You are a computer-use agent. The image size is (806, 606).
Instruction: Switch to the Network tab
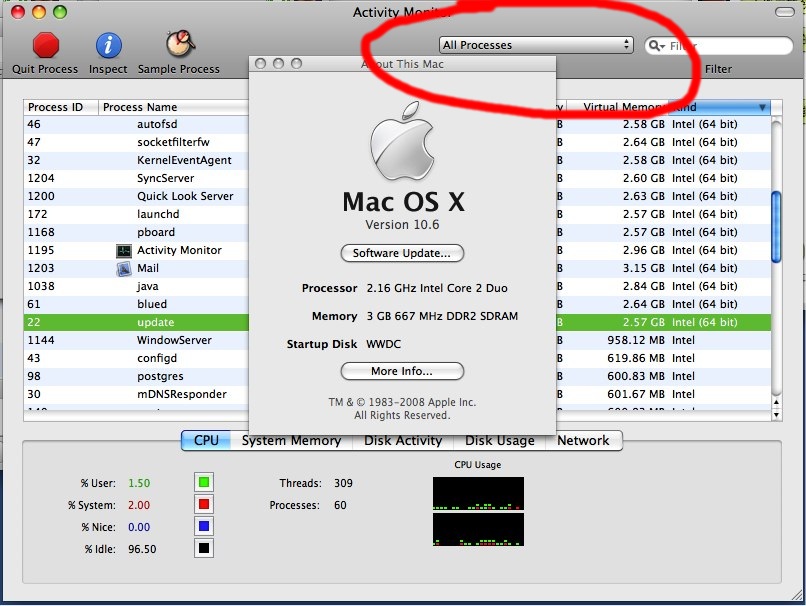tap(583, 440)
